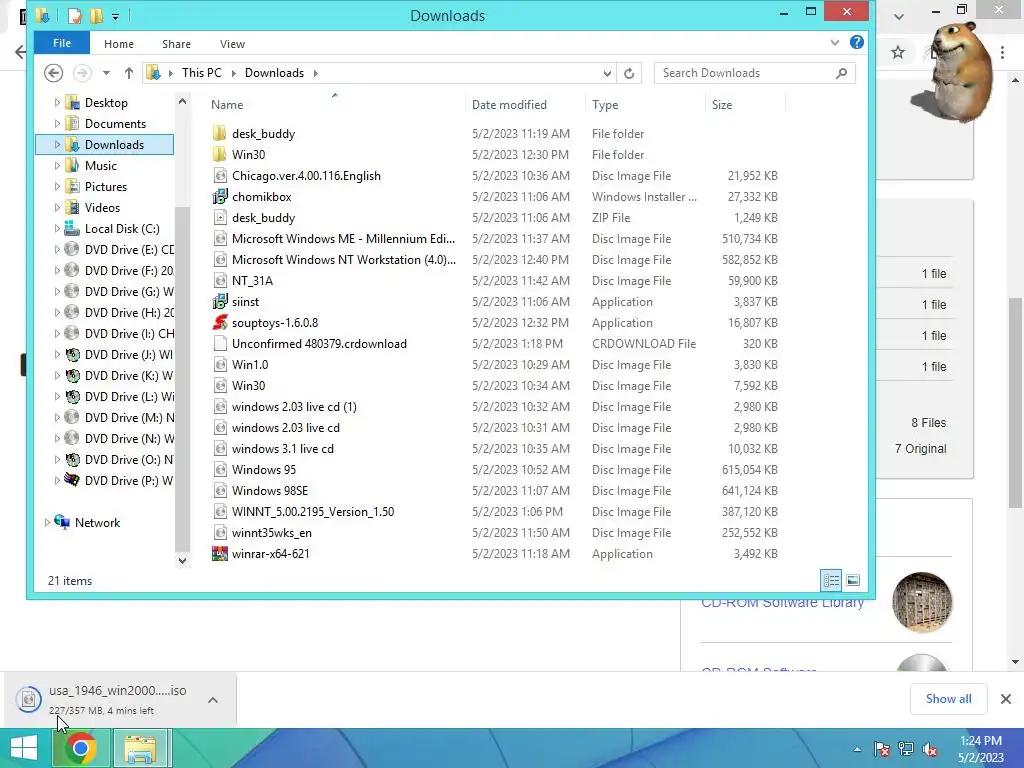1024x768 pixels.
Task: Select the souptoys-1.6.0.8 application icon
Action: click(x=220, y=323)
